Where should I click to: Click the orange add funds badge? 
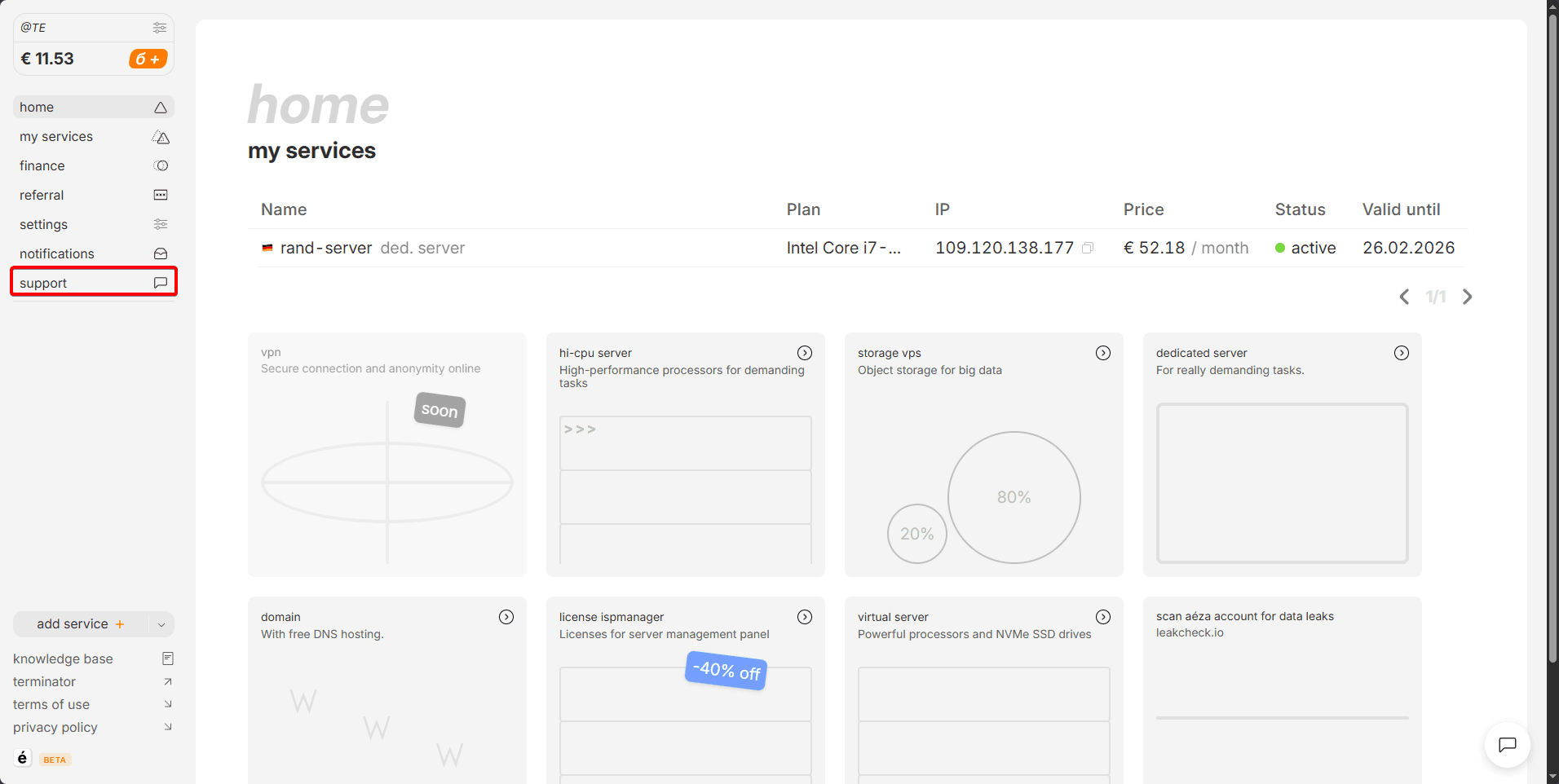coord(148,59)
